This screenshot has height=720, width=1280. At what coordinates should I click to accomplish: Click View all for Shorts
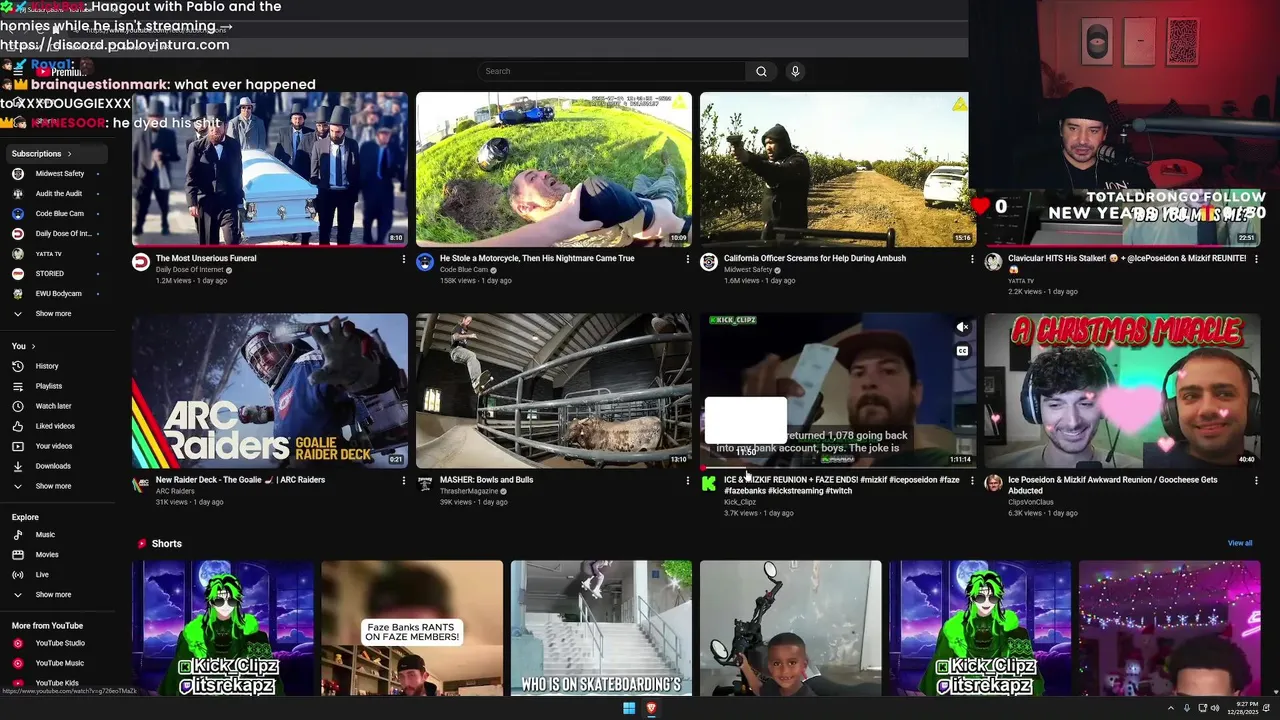[1240, 544]
